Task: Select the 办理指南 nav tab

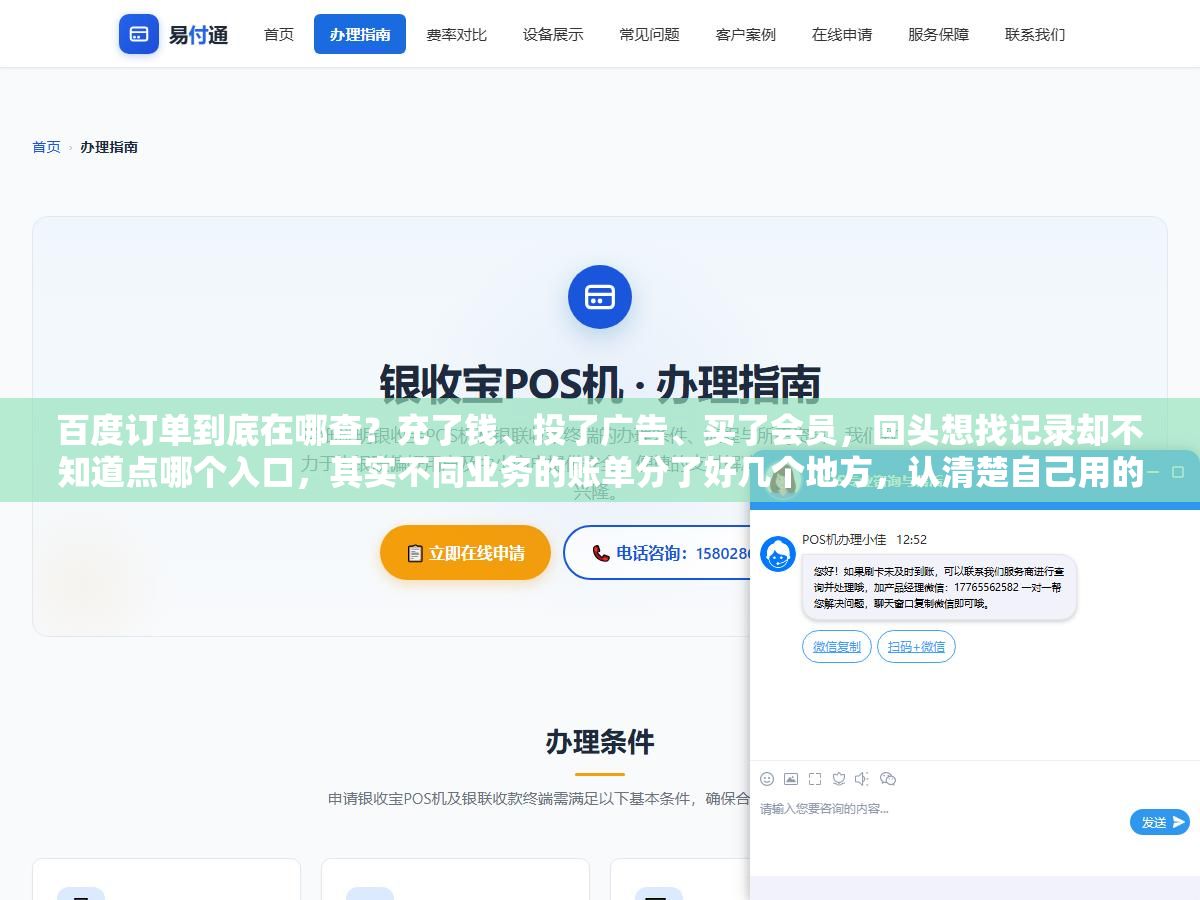Action: (x=360, y=34)
